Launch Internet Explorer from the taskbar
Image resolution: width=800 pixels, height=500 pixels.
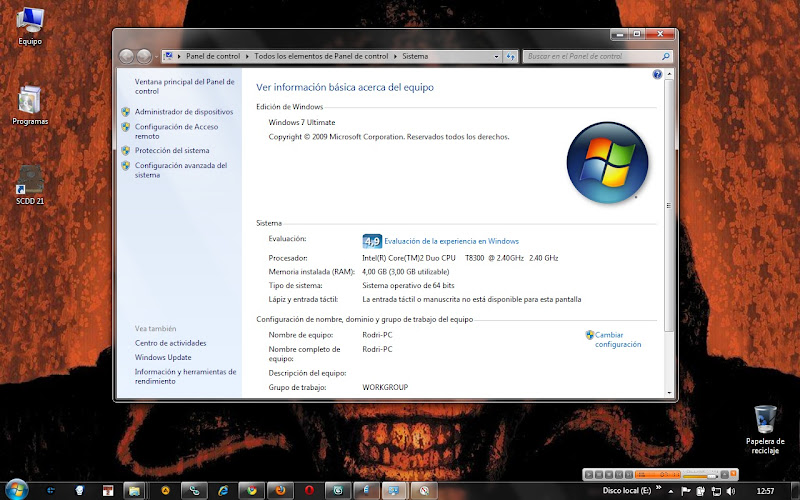point(223,491)
